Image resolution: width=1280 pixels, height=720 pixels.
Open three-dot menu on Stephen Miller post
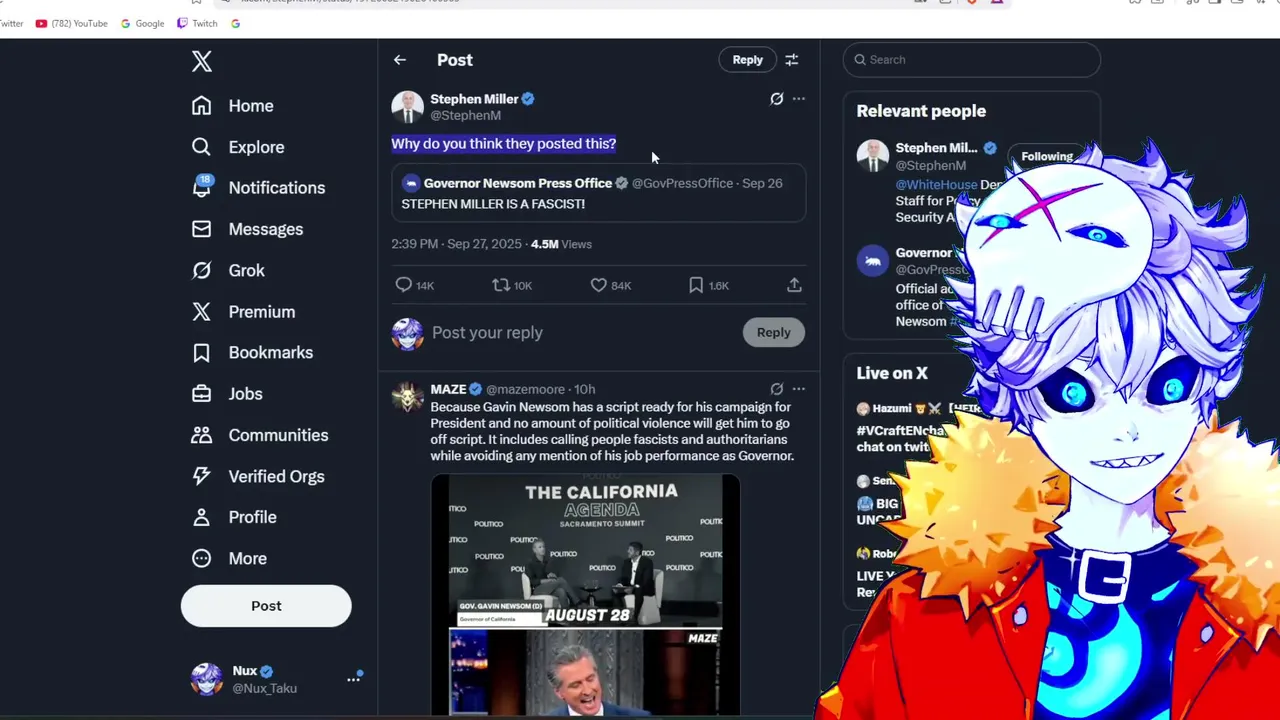(799, 99)
